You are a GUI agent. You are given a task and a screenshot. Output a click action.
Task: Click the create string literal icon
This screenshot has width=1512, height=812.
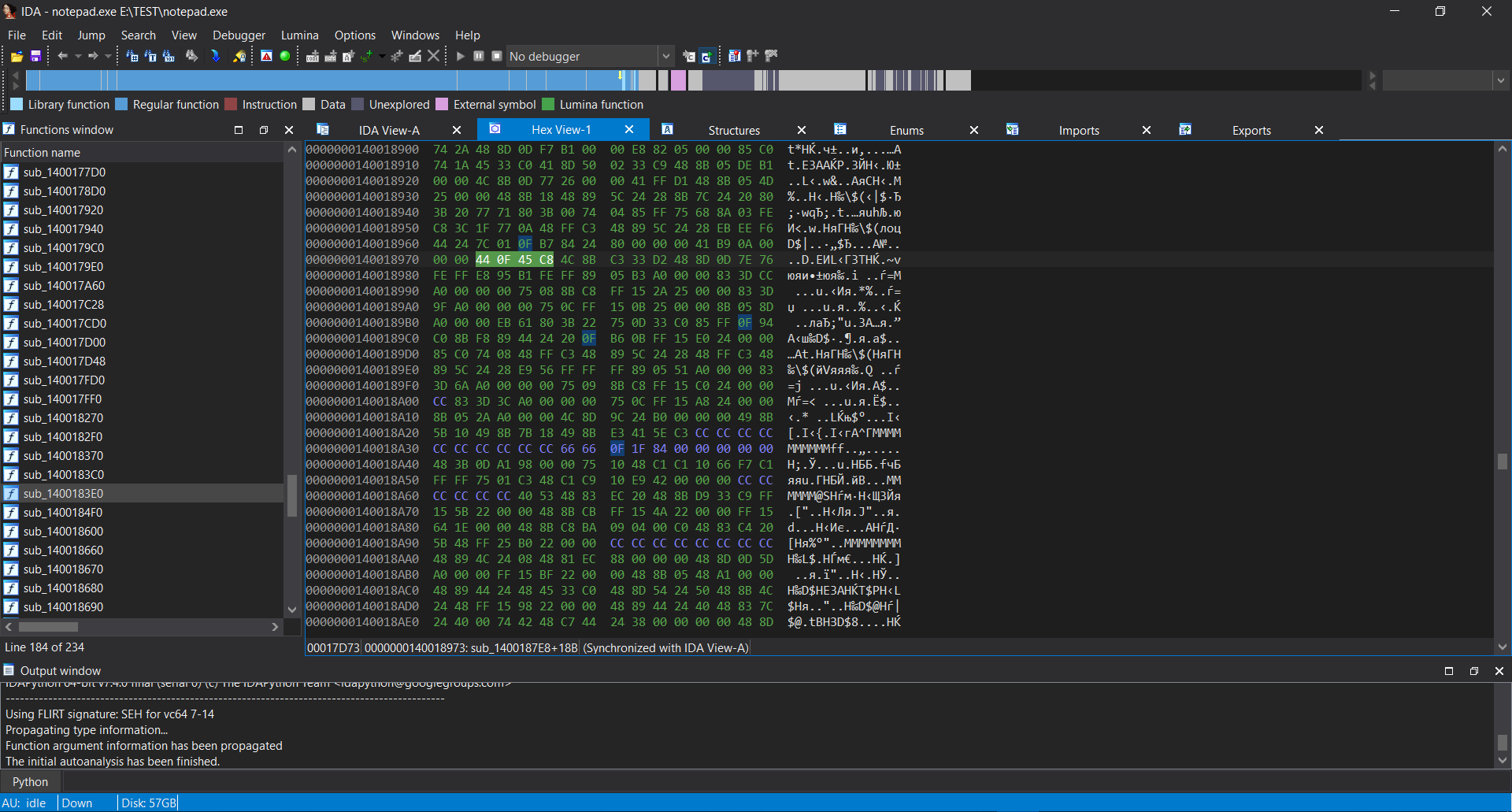[366, 56]
